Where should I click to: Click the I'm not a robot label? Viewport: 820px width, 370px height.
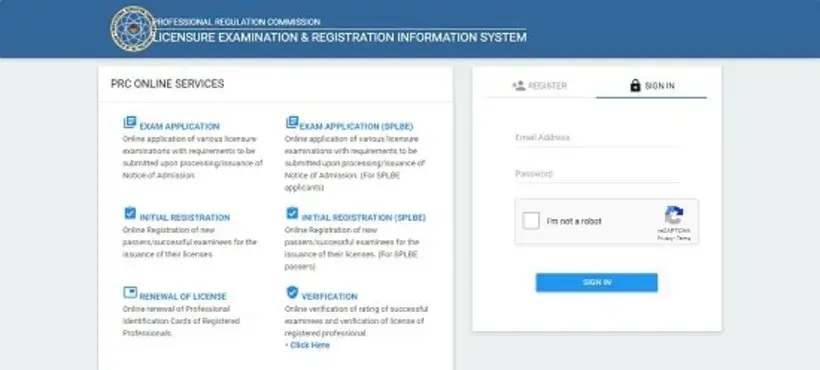coord(574,221)
